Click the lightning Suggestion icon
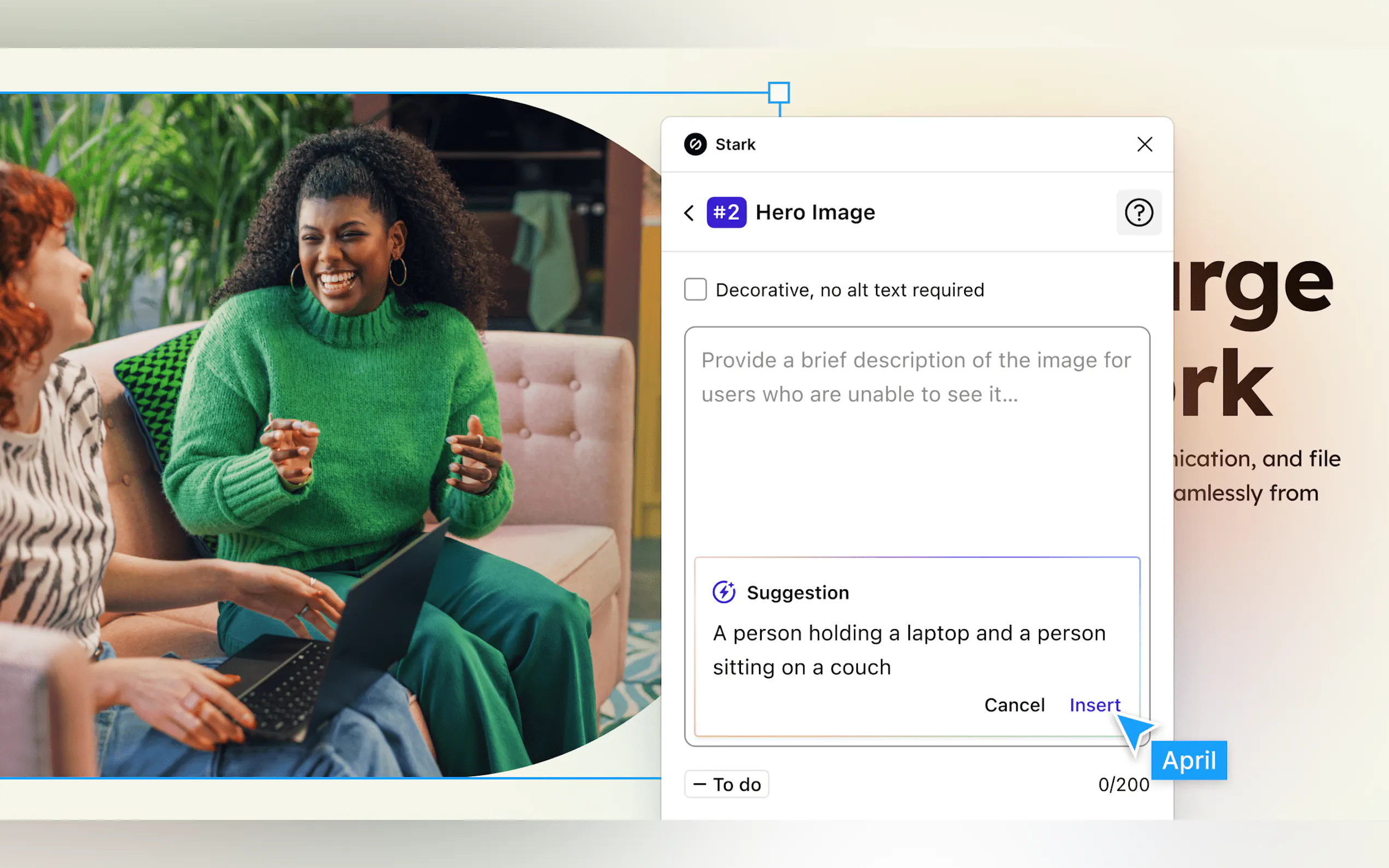The width and height of the screenshot is (1389, 868). point(723,592)
